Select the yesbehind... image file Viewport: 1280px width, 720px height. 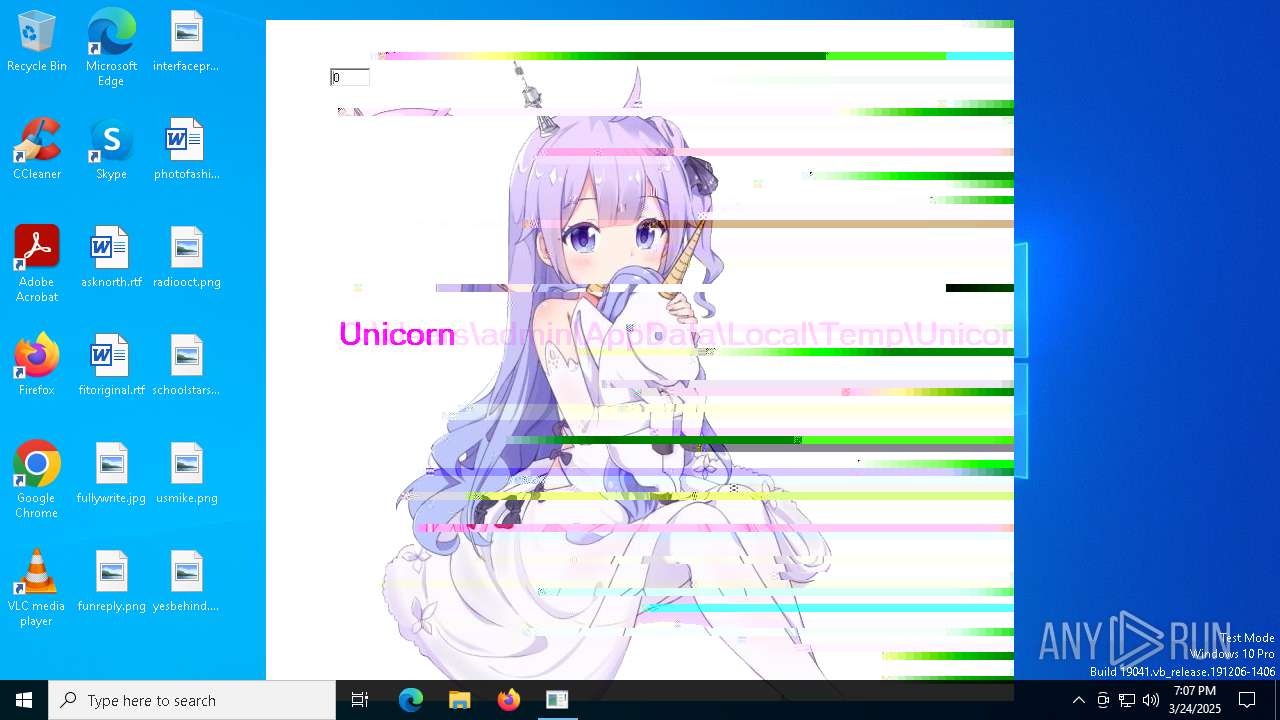pyautogui.click(x=186, y=582)
